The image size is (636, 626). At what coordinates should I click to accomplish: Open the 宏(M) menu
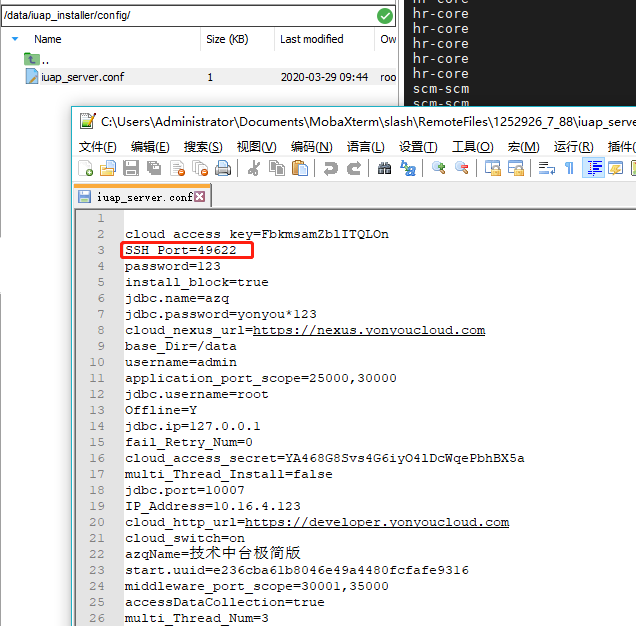[x=523, y=146]
